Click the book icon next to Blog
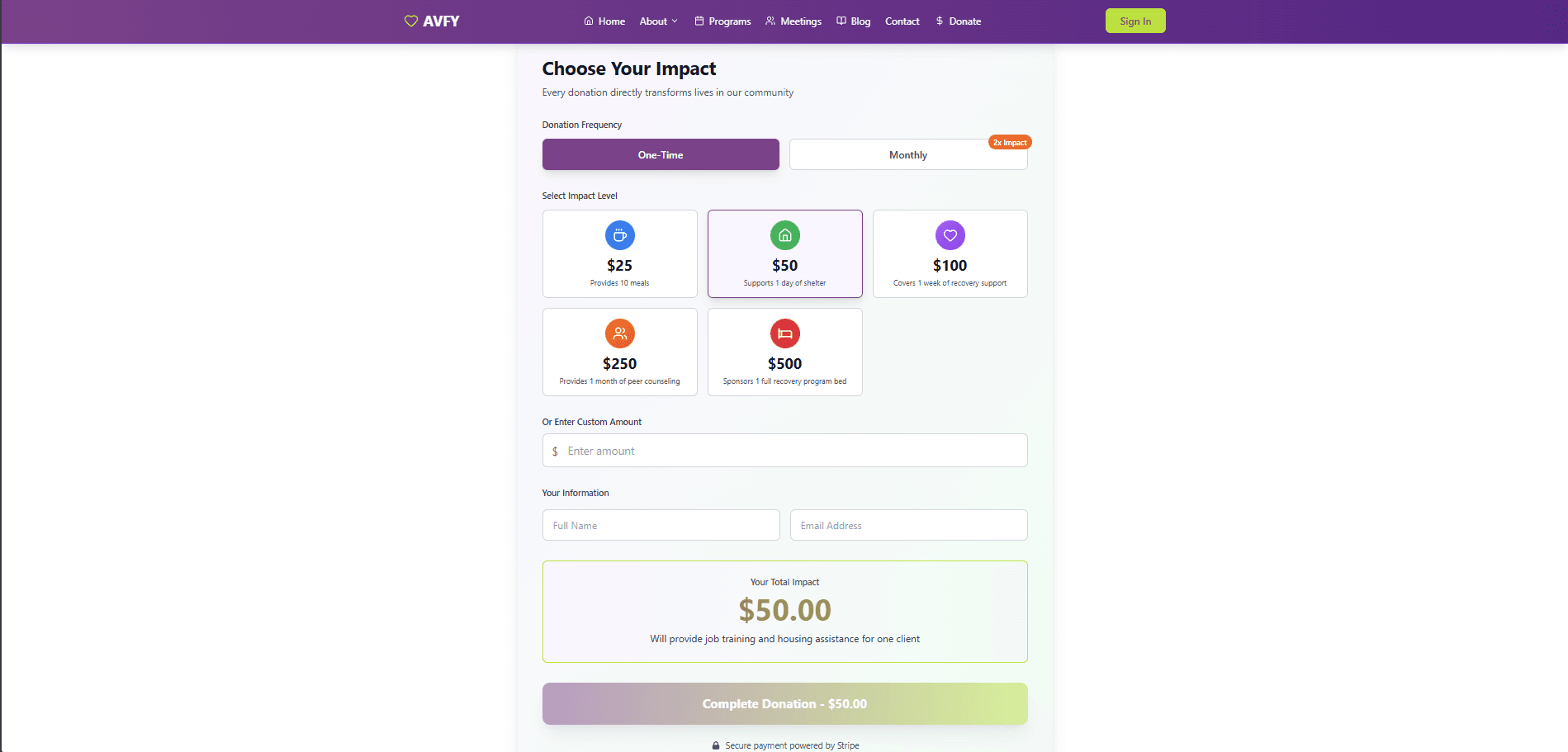This screenshot has height=752, width=1568. 840,20
